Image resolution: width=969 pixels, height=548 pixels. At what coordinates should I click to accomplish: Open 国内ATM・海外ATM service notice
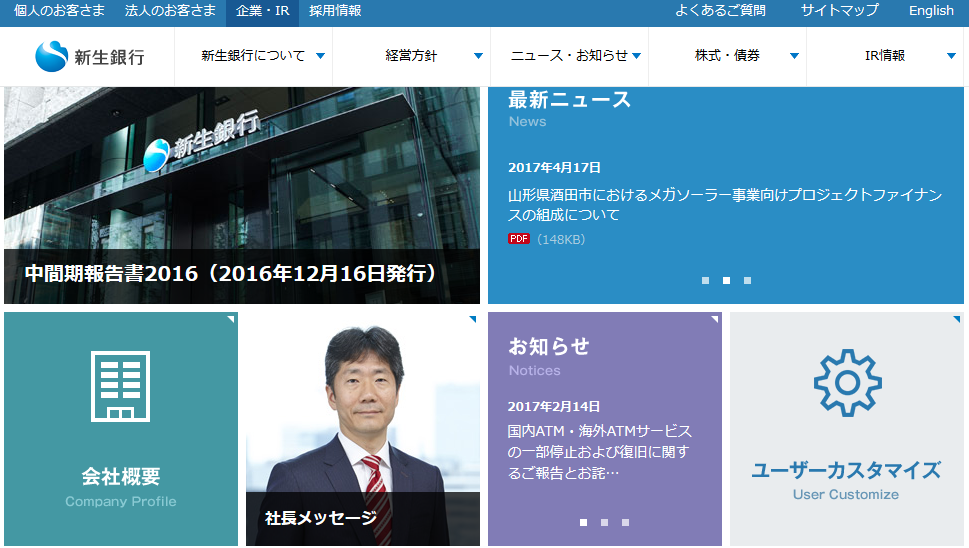(599, 452)
